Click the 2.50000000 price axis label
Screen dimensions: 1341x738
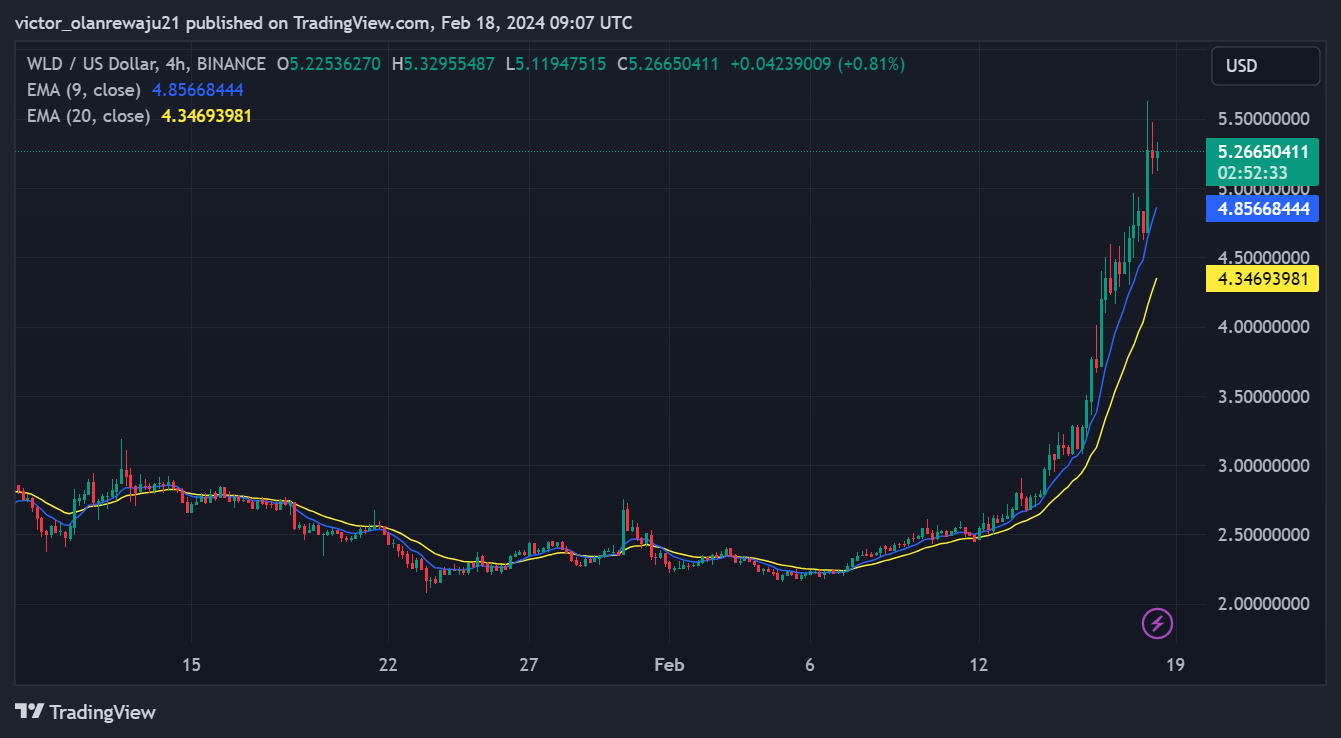pos(1263,535)
